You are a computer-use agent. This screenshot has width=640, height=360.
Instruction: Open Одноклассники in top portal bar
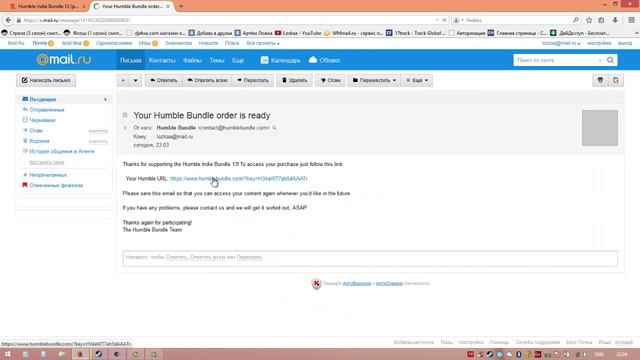coord(114,43)
